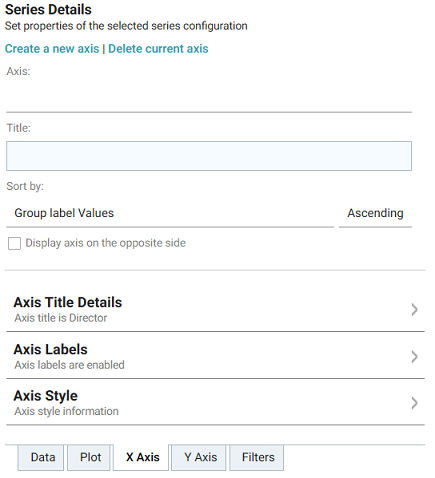Open the Ascending sort order dropdown
The height and width of the screenshot is (478, 435).
(375, 213)
